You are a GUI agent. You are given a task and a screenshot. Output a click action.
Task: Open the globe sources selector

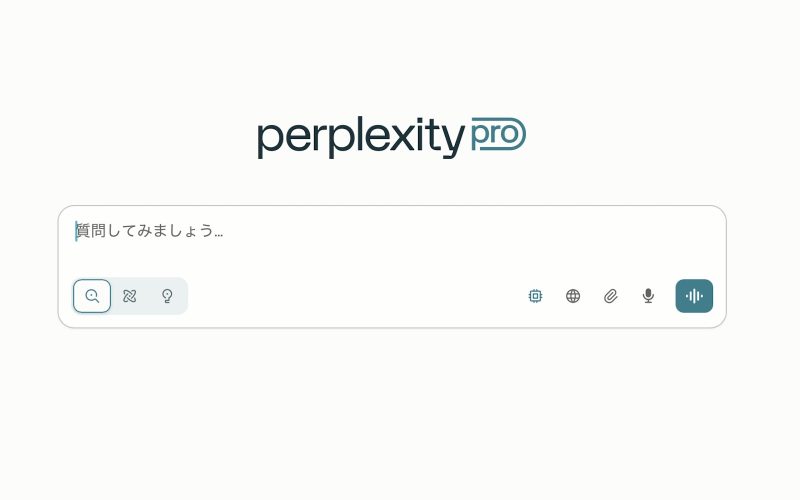click(573, 296)
